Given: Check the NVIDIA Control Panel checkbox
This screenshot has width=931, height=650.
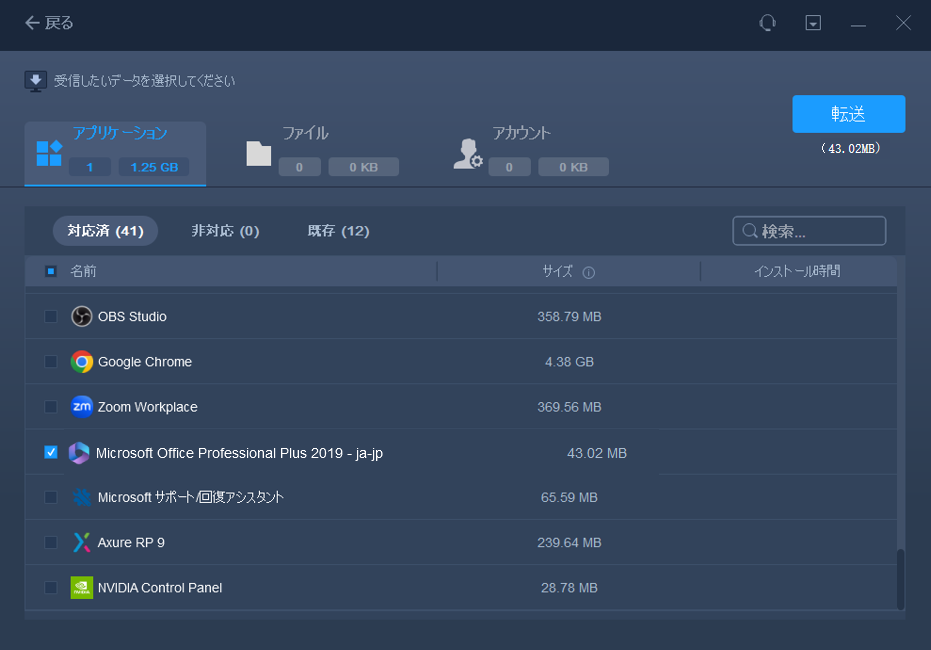Looking at the screenshot, I should point(51,588).
